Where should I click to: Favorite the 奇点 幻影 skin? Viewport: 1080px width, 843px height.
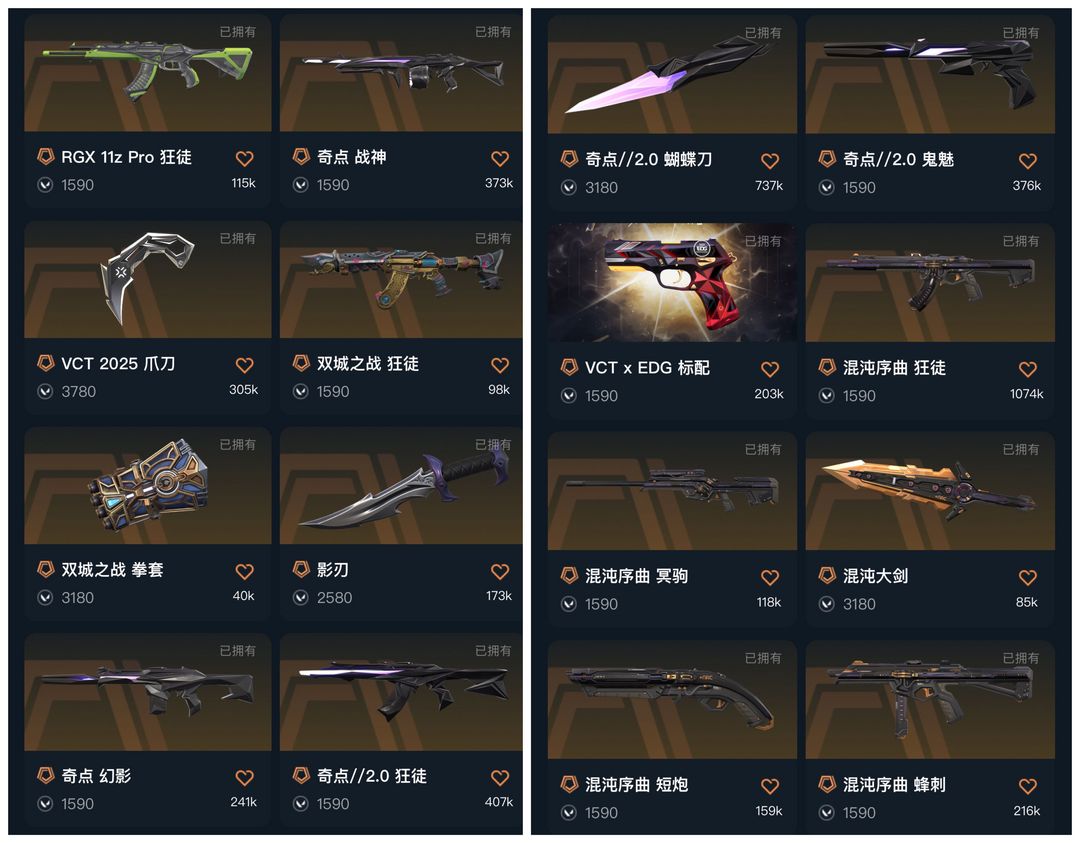point(245,778)
